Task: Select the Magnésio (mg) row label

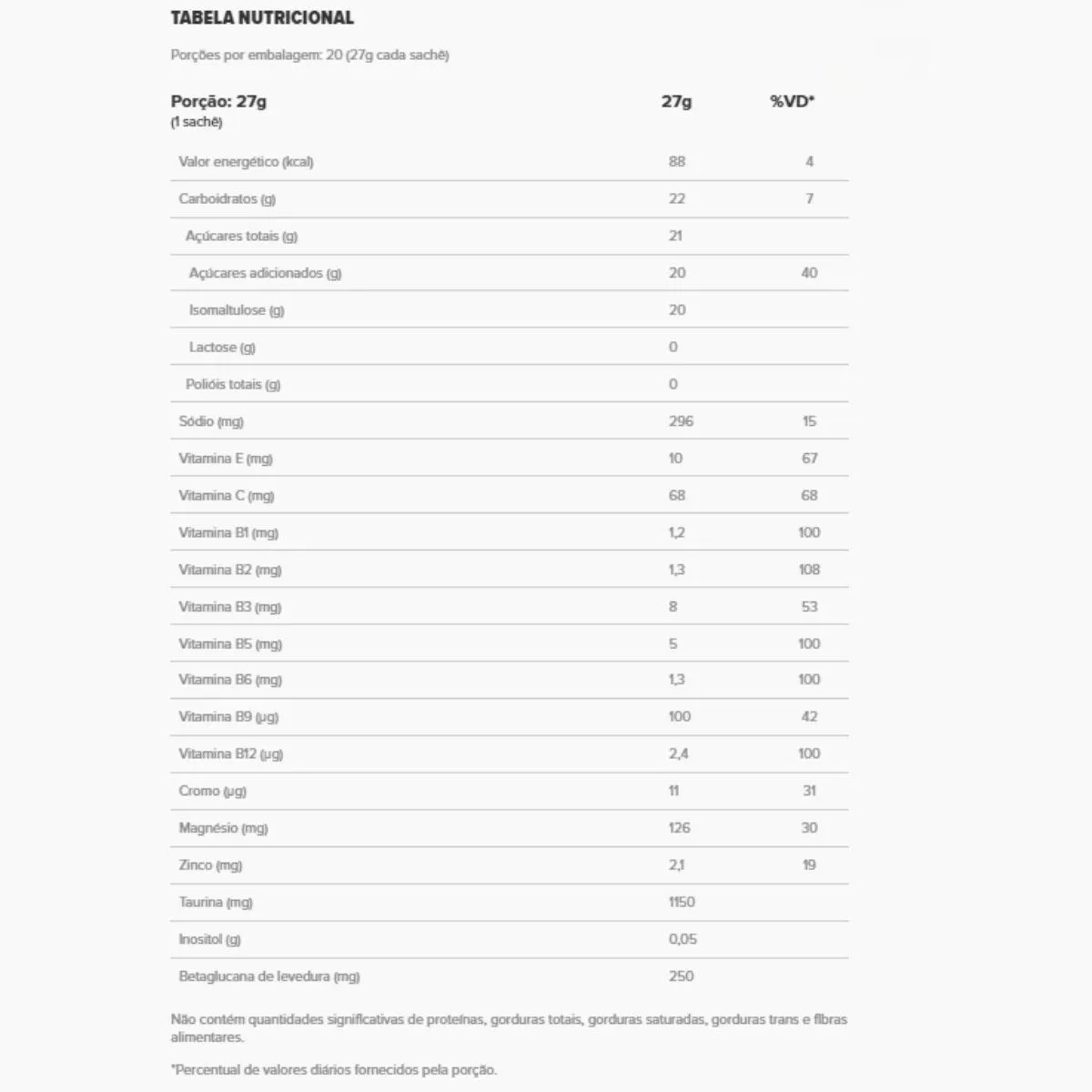Action: (x=223, y=828)
